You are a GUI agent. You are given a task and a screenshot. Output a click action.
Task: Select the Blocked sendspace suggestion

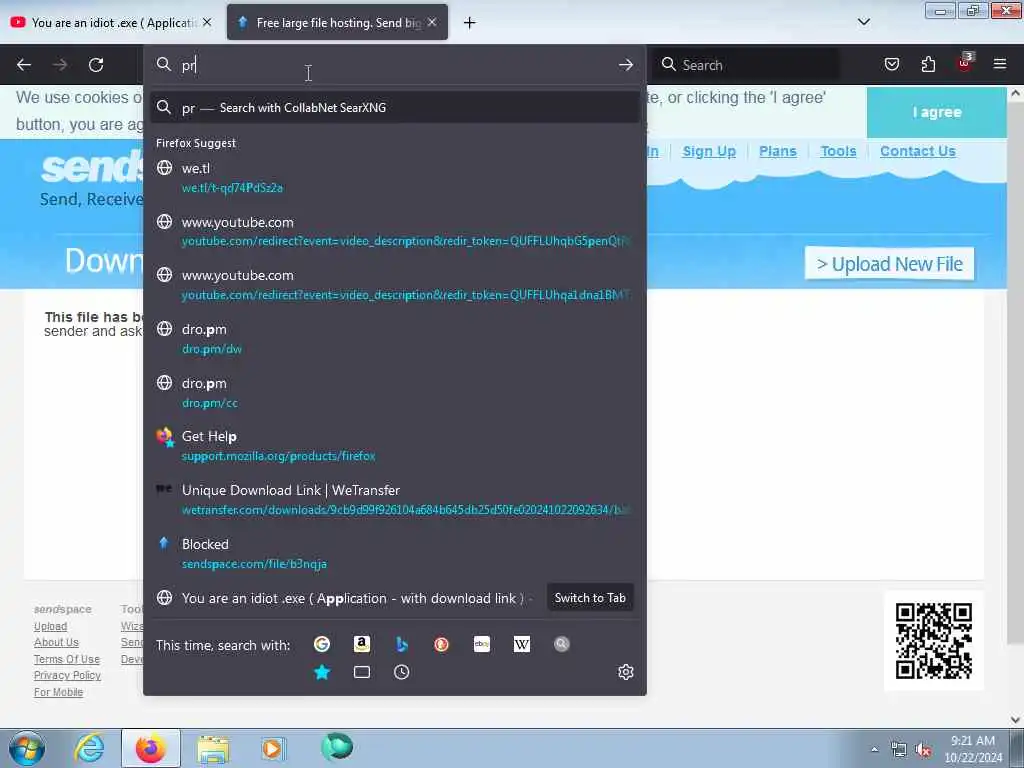click(x=394, y=554)
